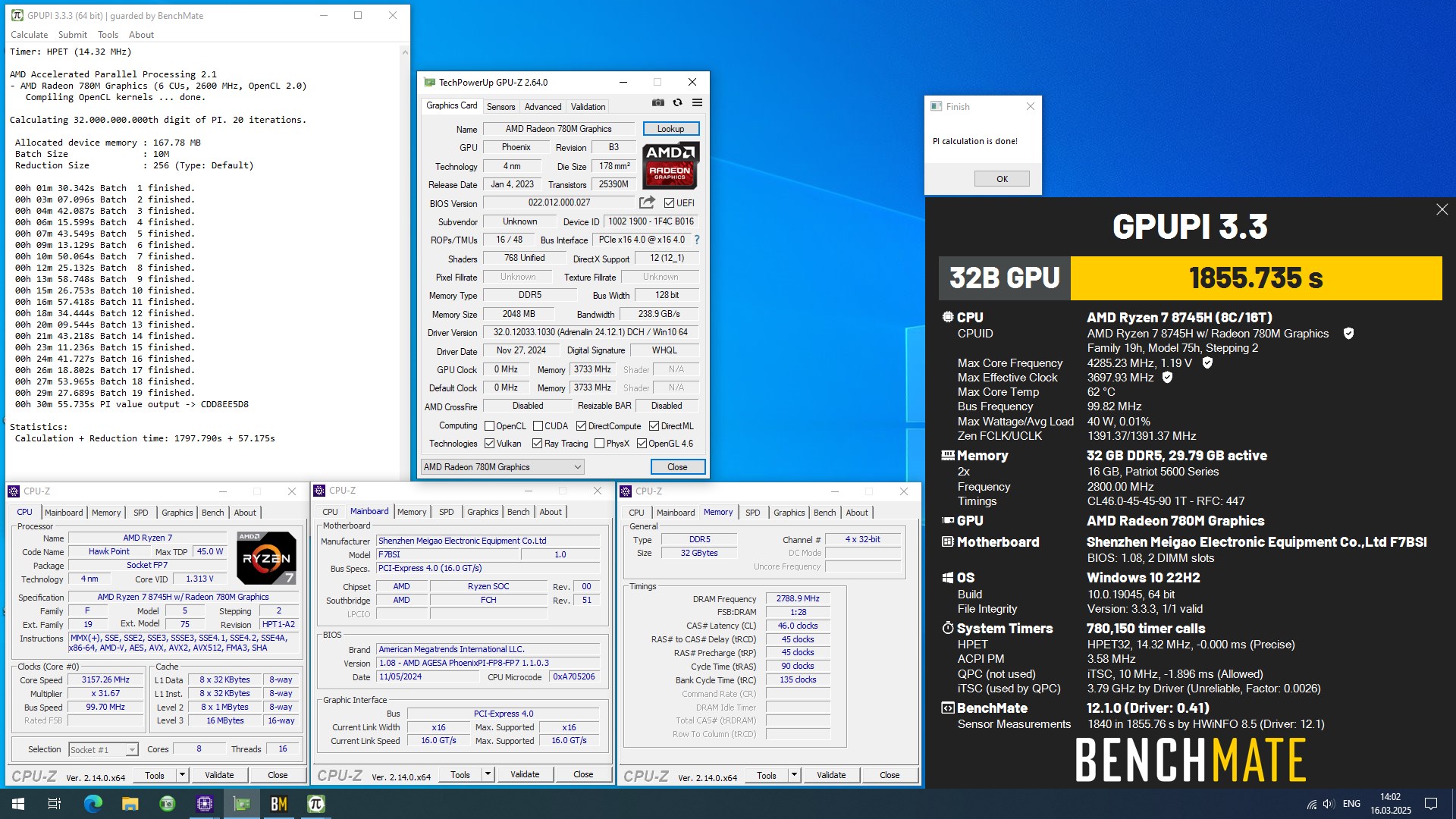
Task: Toggle the UEFI checkbox in GPU-Z
Action: point(669,203)
